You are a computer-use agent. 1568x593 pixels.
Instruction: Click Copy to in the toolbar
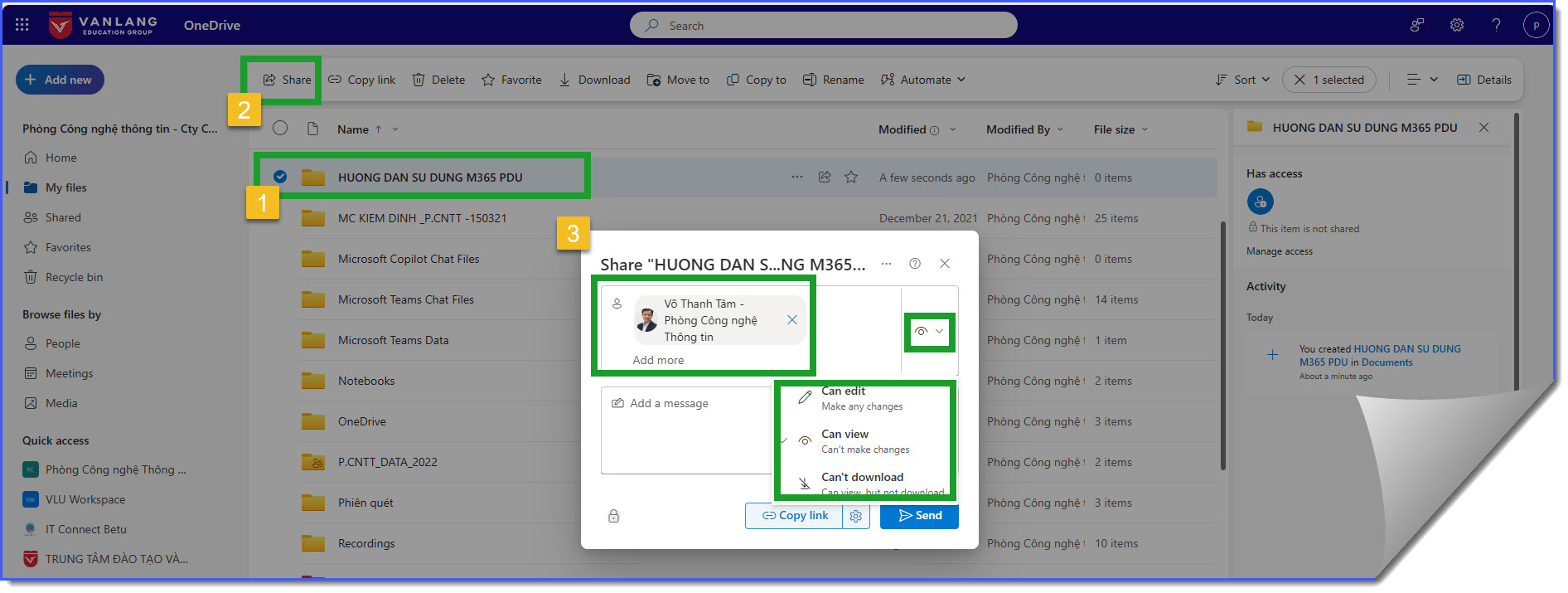[x=757, y=80]
